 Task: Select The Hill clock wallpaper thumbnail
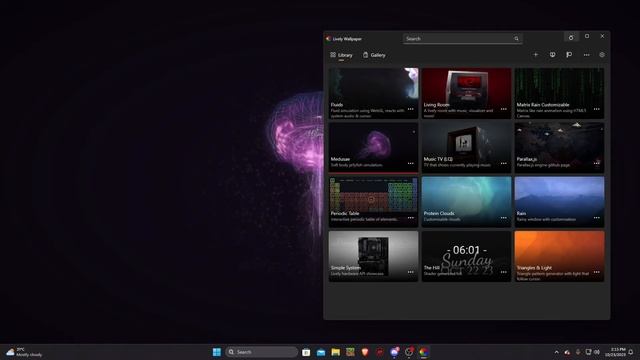coord(467,256)
